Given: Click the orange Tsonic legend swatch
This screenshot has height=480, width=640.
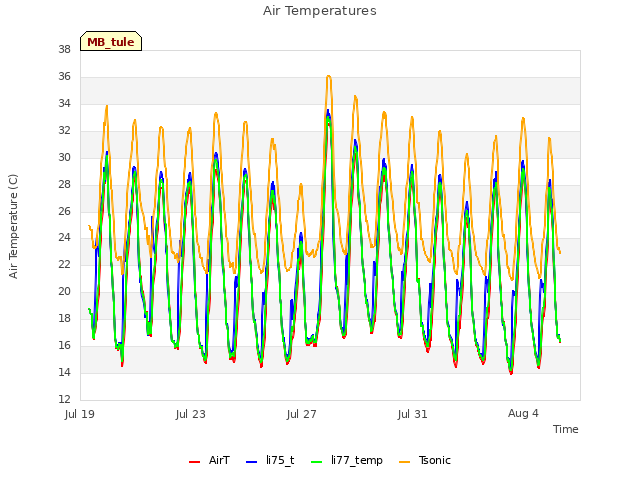Looking at the screenshot, I should coord(404,462).
